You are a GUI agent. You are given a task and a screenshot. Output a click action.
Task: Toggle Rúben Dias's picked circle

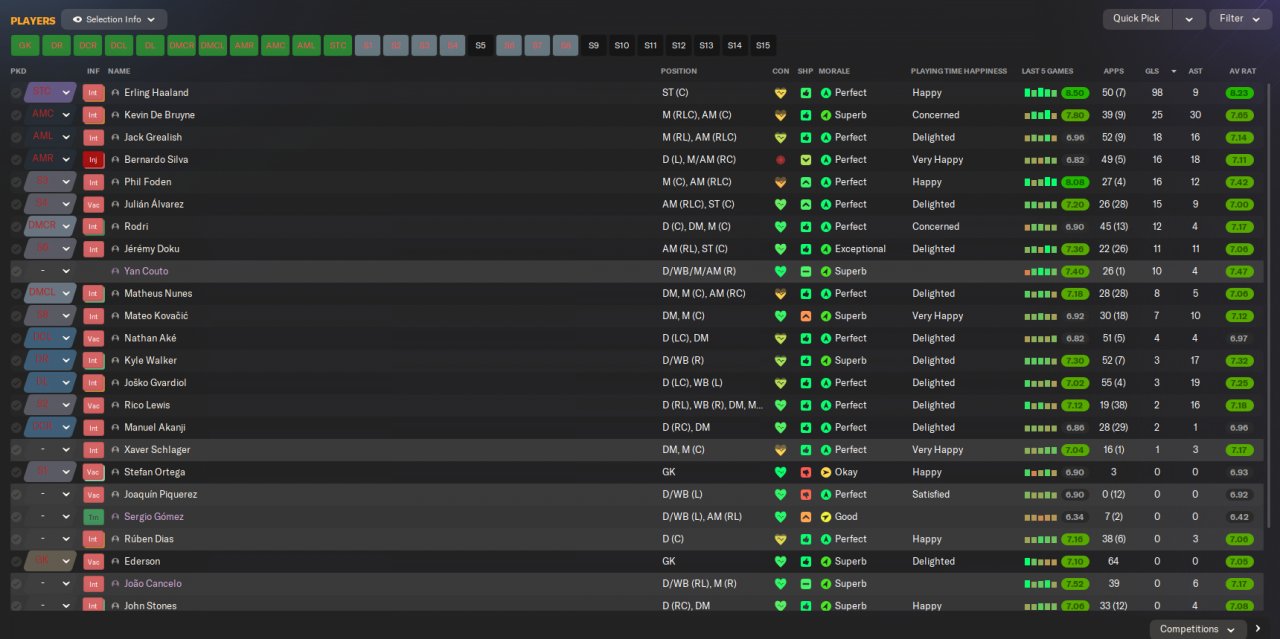pyautogui.click(x=16, y=539)
